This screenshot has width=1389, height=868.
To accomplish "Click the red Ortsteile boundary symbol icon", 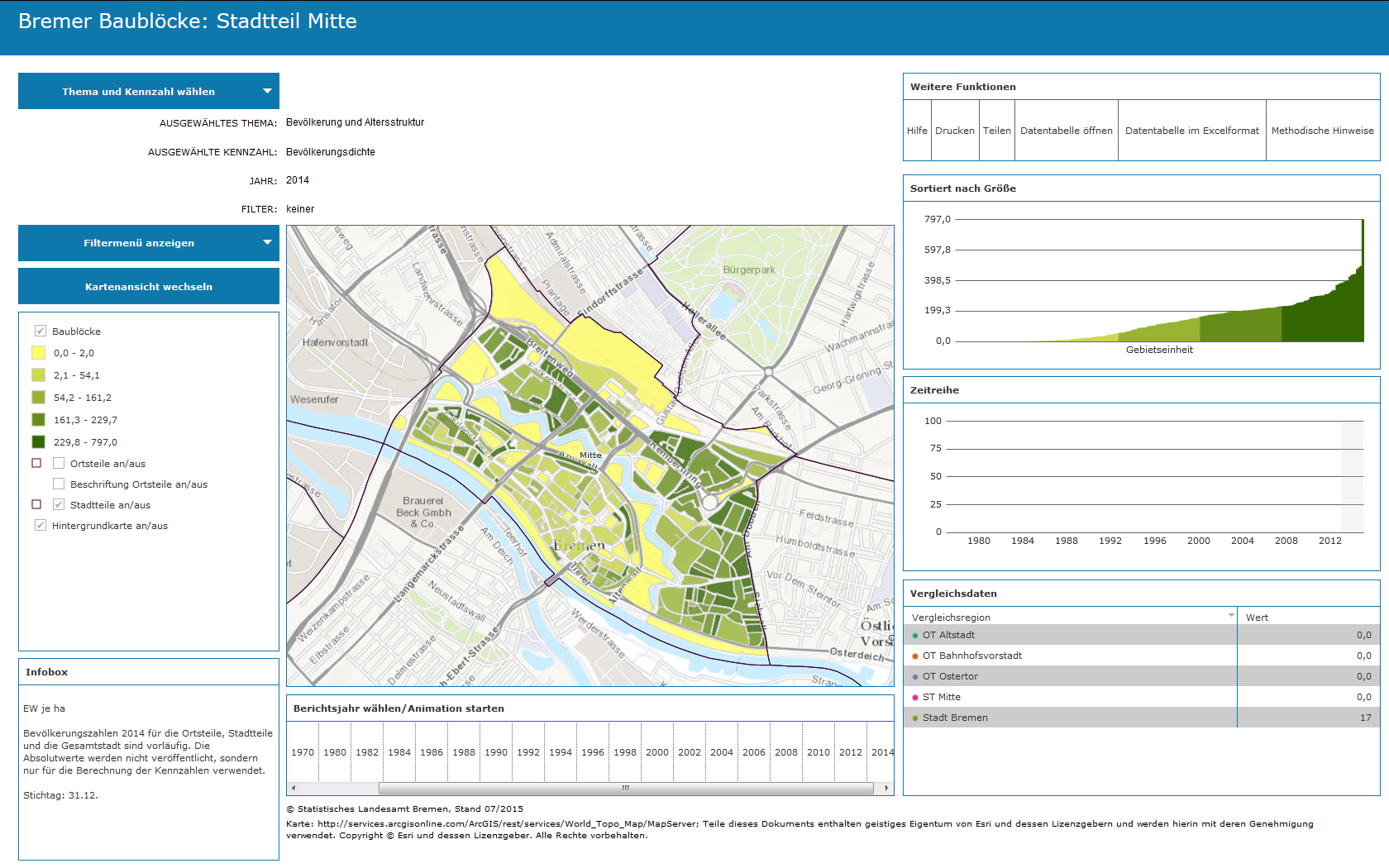I will (x=36, y=463).
